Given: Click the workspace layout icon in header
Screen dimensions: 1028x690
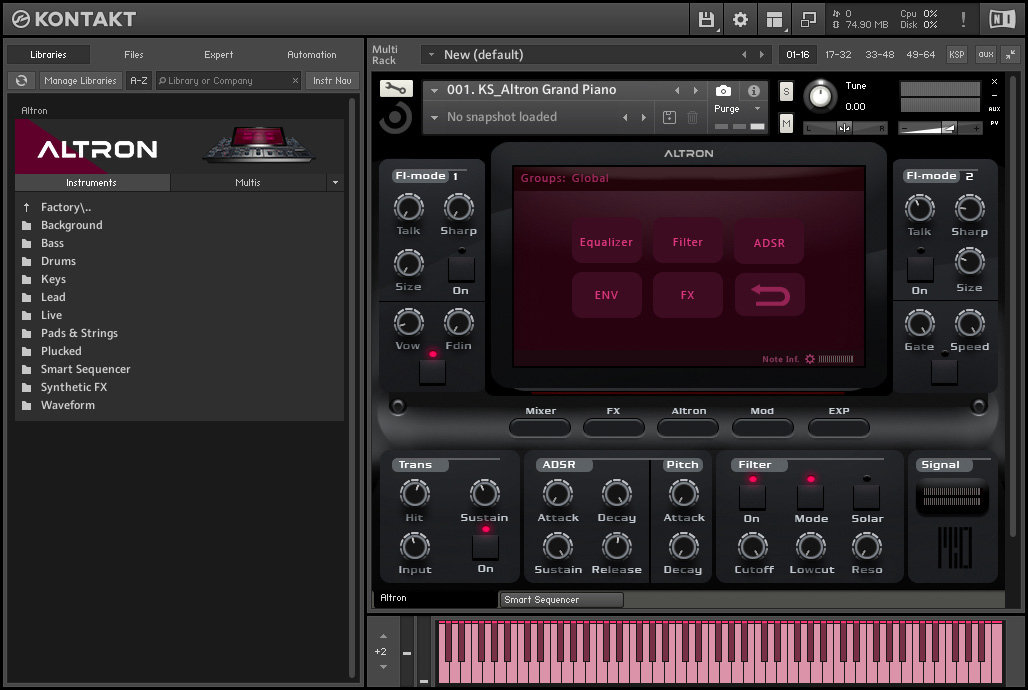Looking at the screenshot, I should pyautogui.click(x=773, y=19).
